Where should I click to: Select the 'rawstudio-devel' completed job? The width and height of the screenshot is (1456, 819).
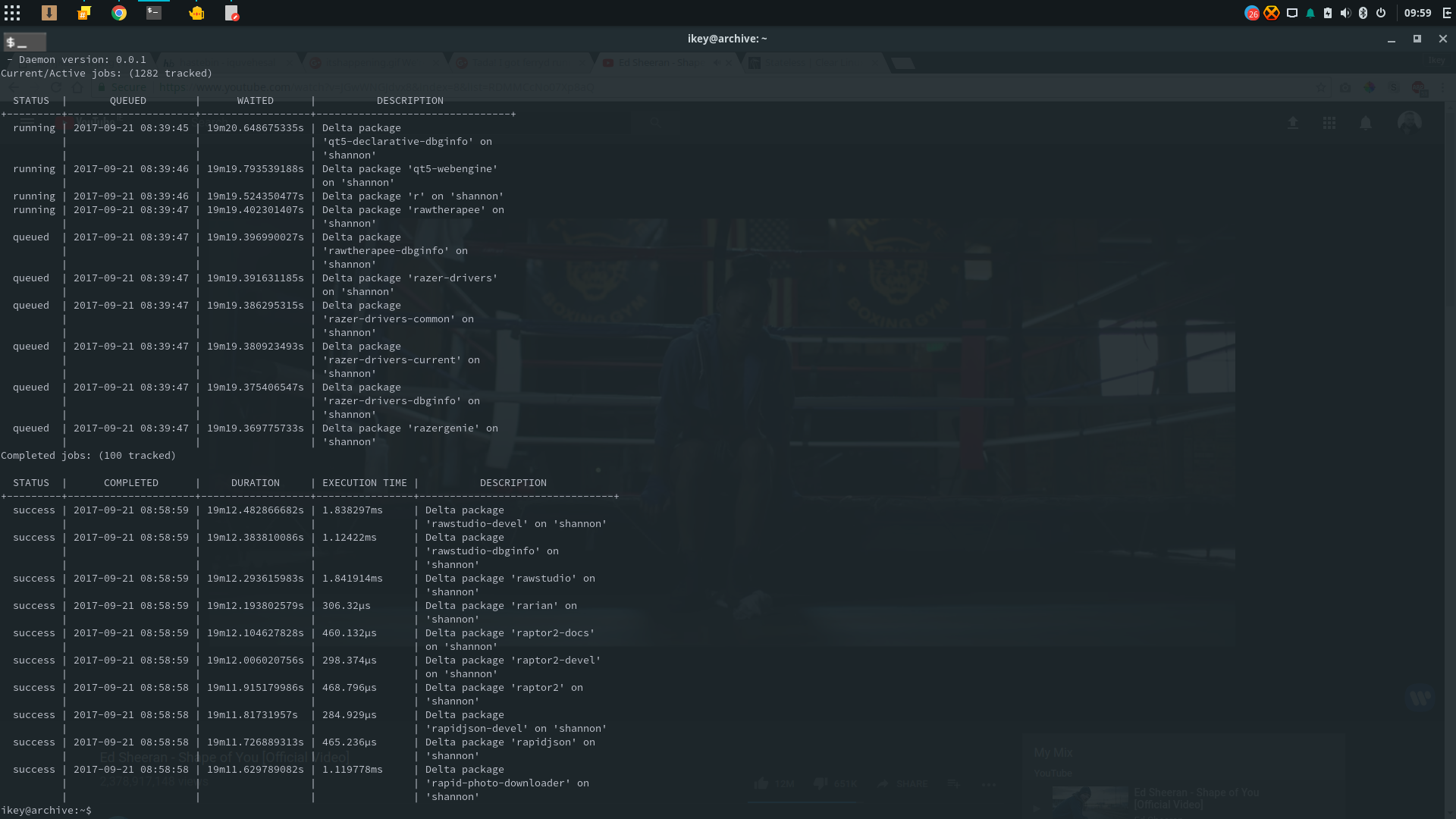pos(516,516)
